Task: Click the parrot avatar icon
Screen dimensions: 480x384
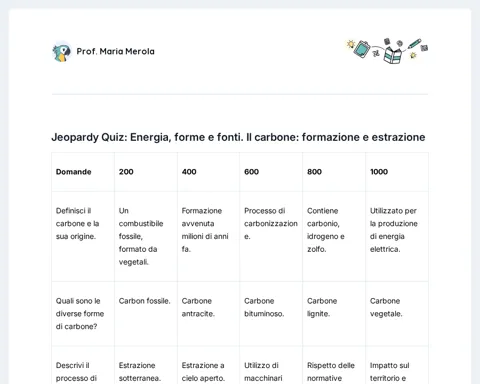Action: [x=62, y=52]
